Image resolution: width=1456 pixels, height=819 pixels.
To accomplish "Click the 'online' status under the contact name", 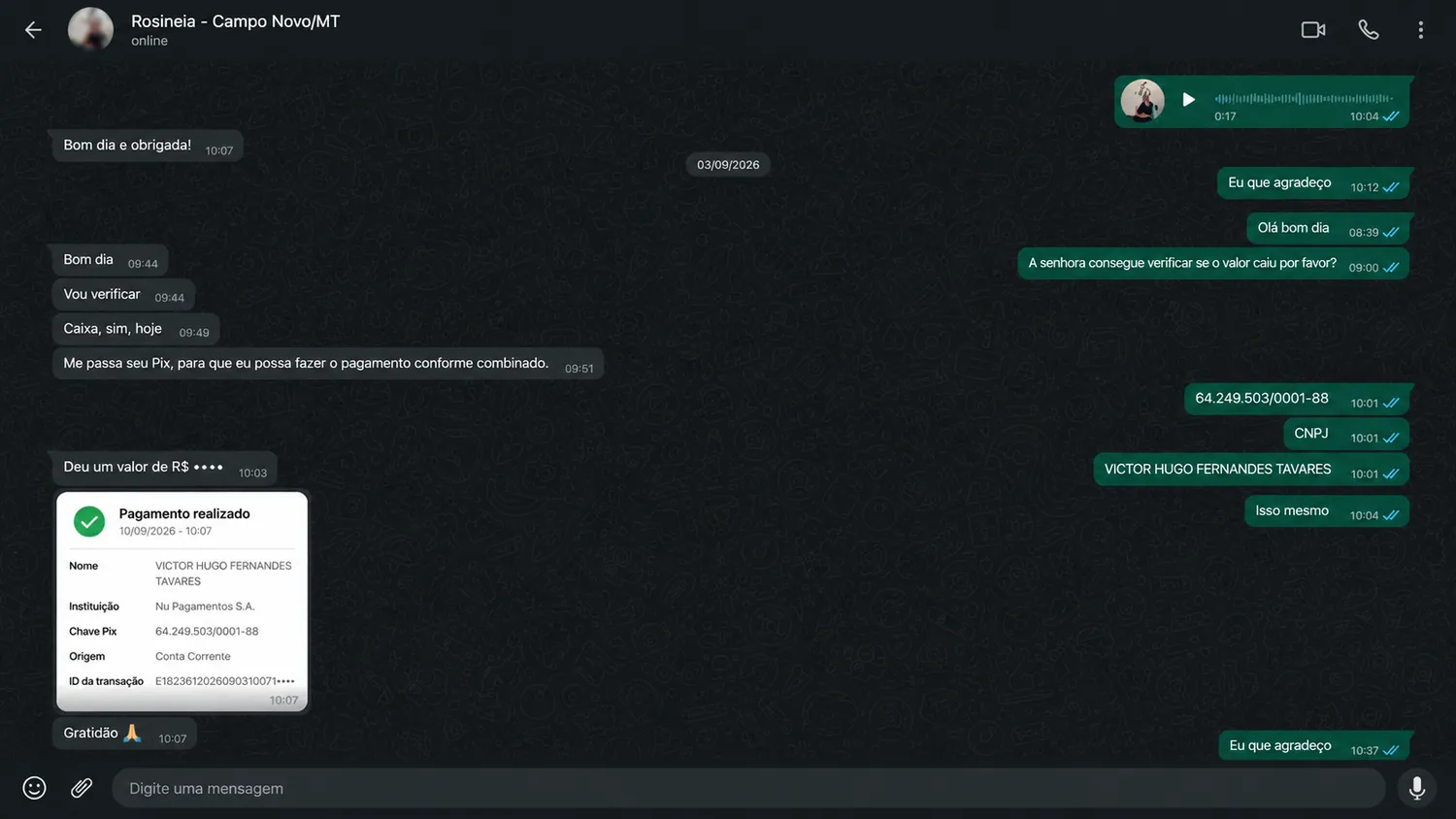I will [149, 41].
